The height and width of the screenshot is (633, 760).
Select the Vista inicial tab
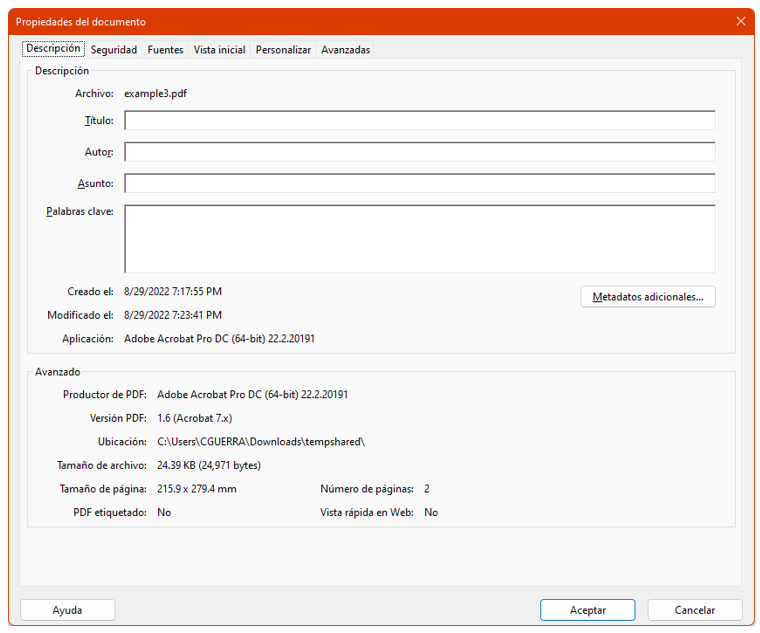[219, 50]
